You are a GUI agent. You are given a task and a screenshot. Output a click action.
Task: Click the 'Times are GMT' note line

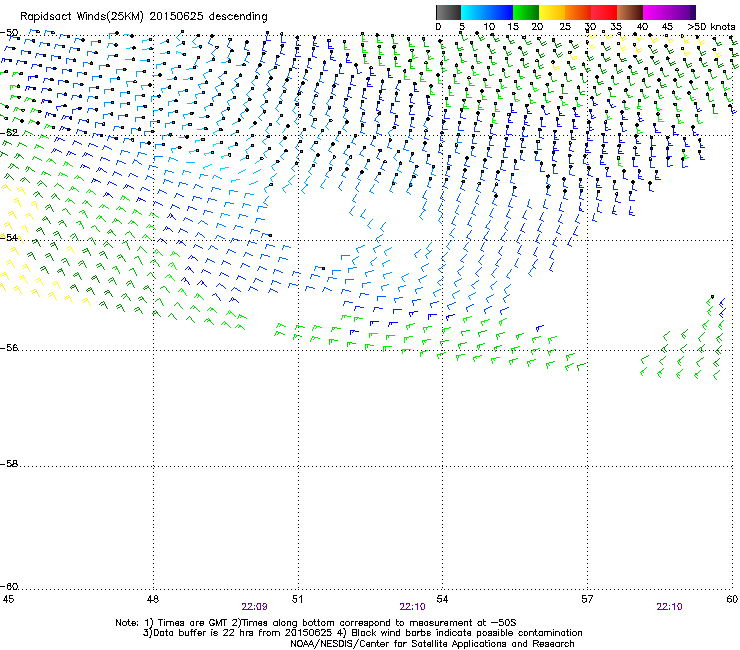click(x=316, y=623)
